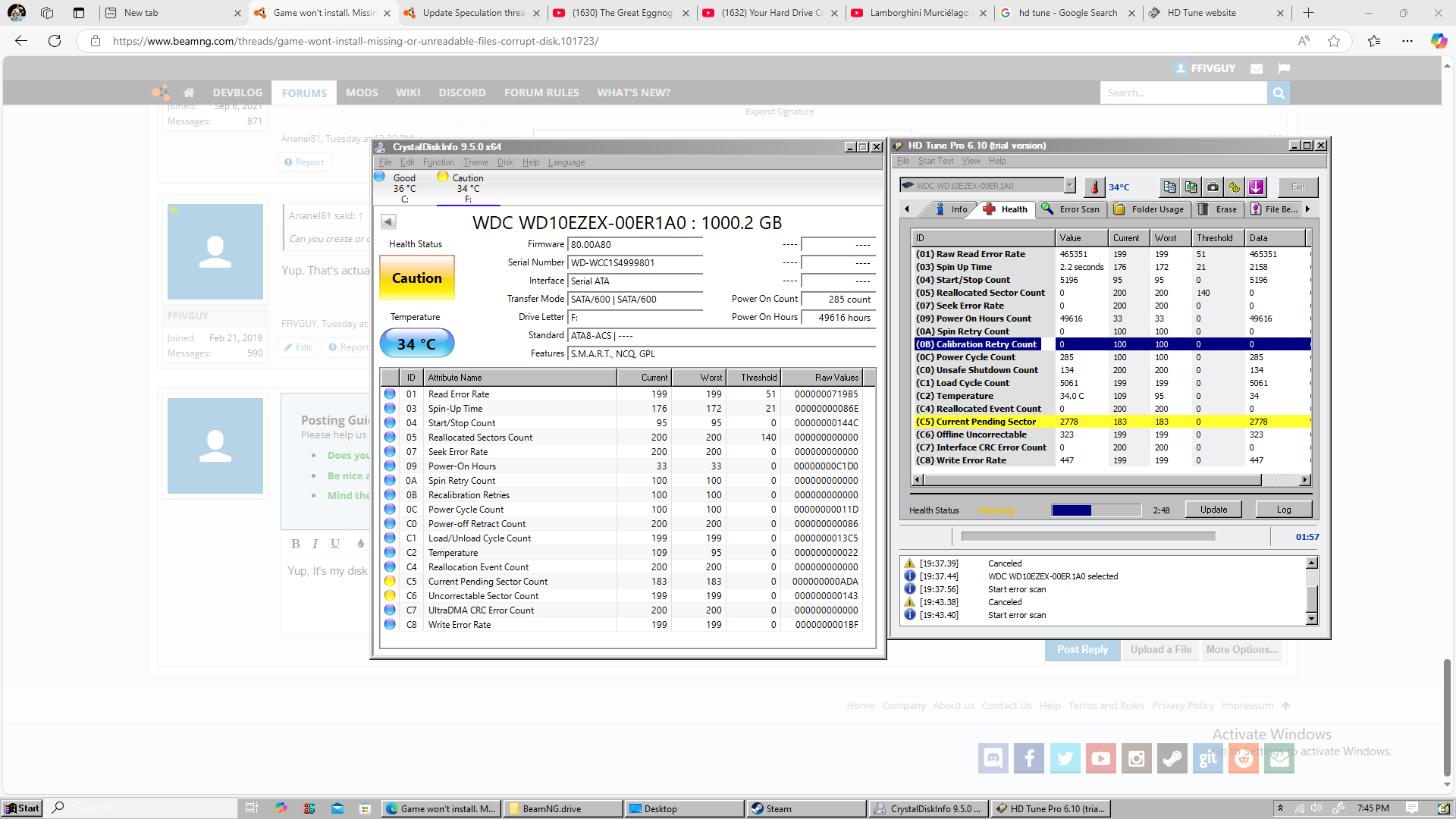
Task: Click the Exit button in HD Tune
Action: pos(1298,187)
